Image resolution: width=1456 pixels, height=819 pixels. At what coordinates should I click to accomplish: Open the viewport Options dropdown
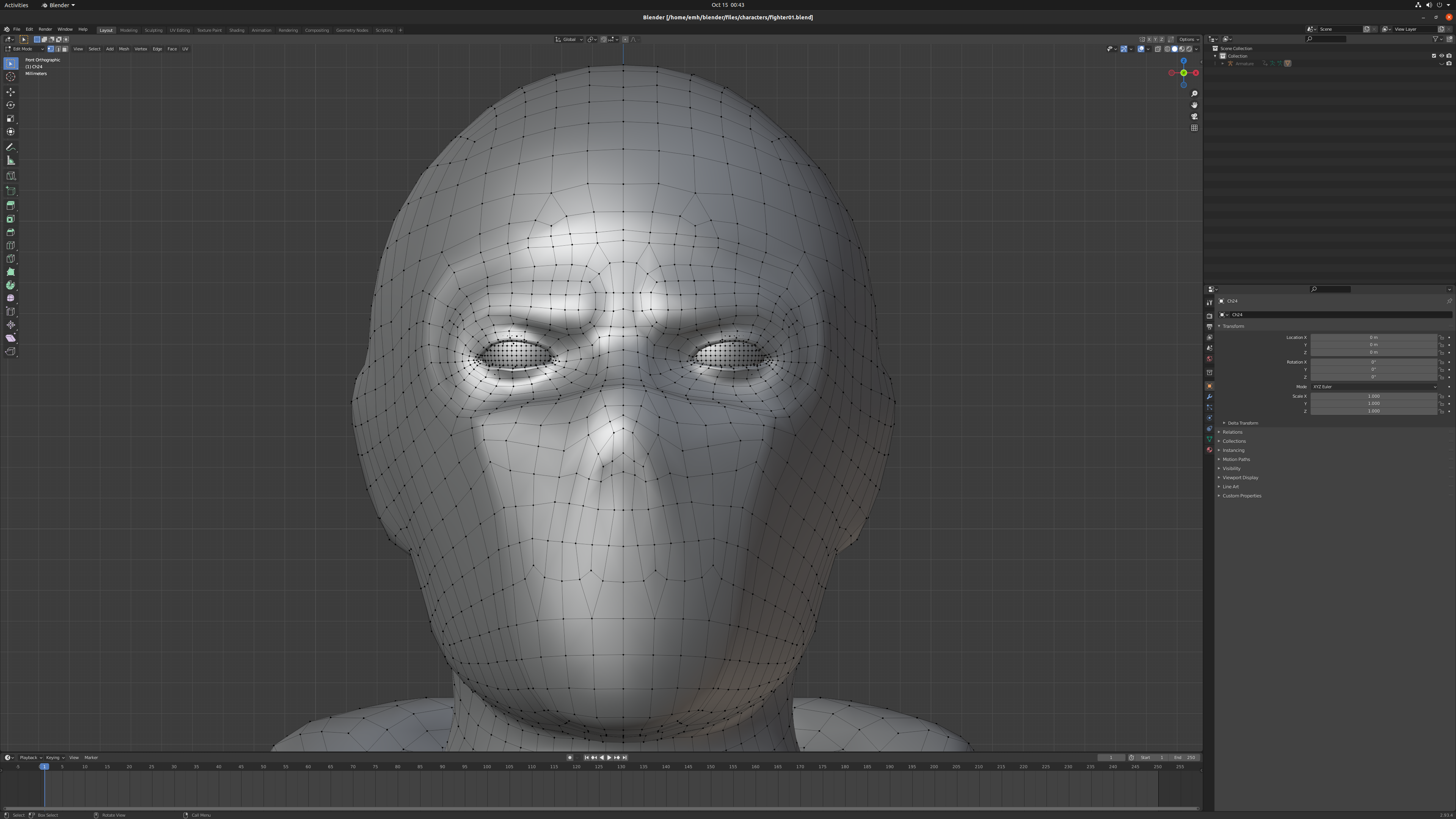(1189, 39)
